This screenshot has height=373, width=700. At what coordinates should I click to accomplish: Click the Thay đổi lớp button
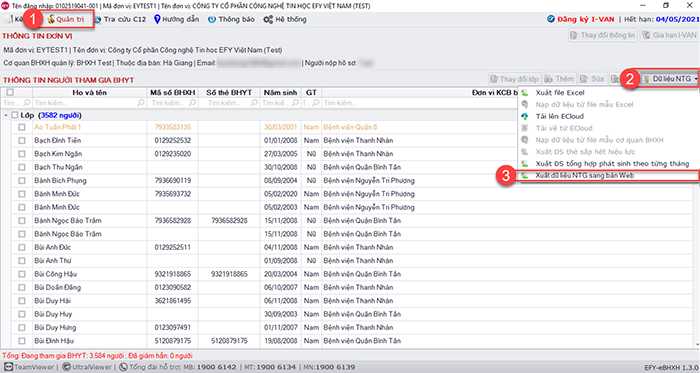coord(514,79)
